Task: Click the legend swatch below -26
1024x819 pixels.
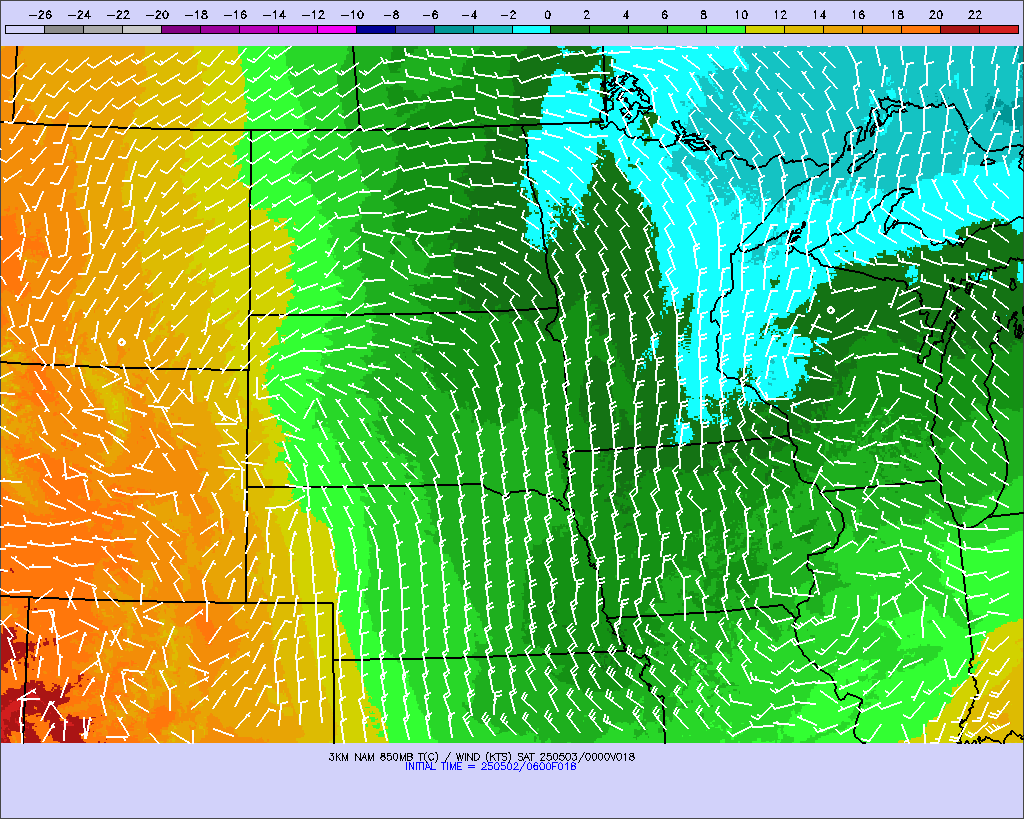Action: pos(25,29)
